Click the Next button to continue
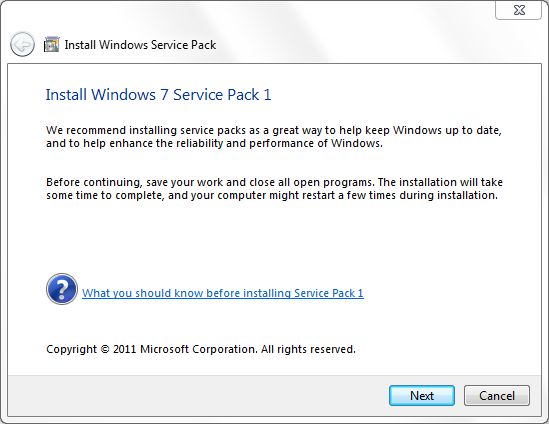This screenshot has width=549, height=424. pyautogui.click(x=422, y=396)
